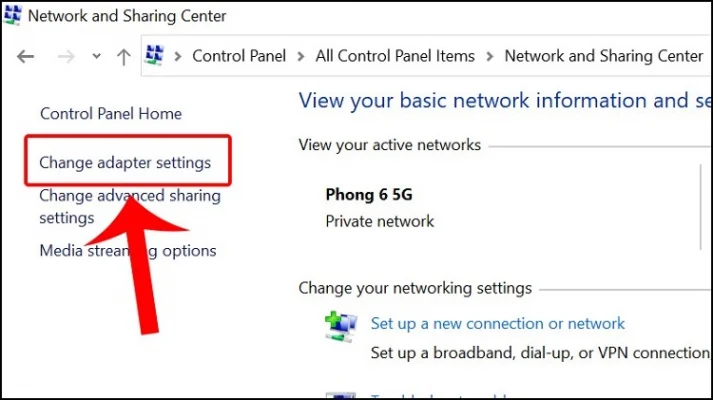
Task: Open Change adapter settings
Action: click(x=125, y=163)
